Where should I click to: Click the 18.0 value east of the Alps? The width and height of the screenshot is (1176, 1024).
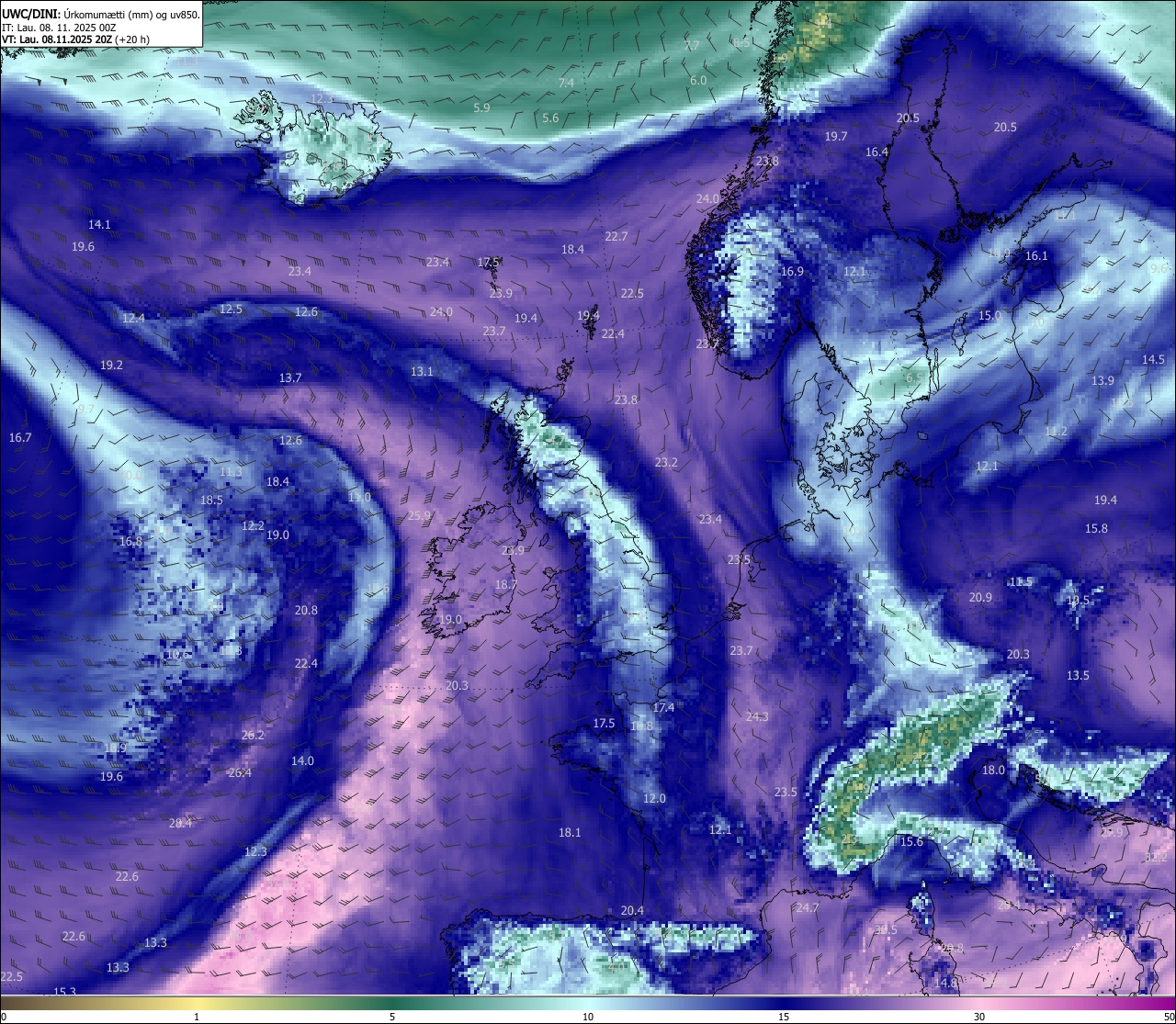click(993, 770)
